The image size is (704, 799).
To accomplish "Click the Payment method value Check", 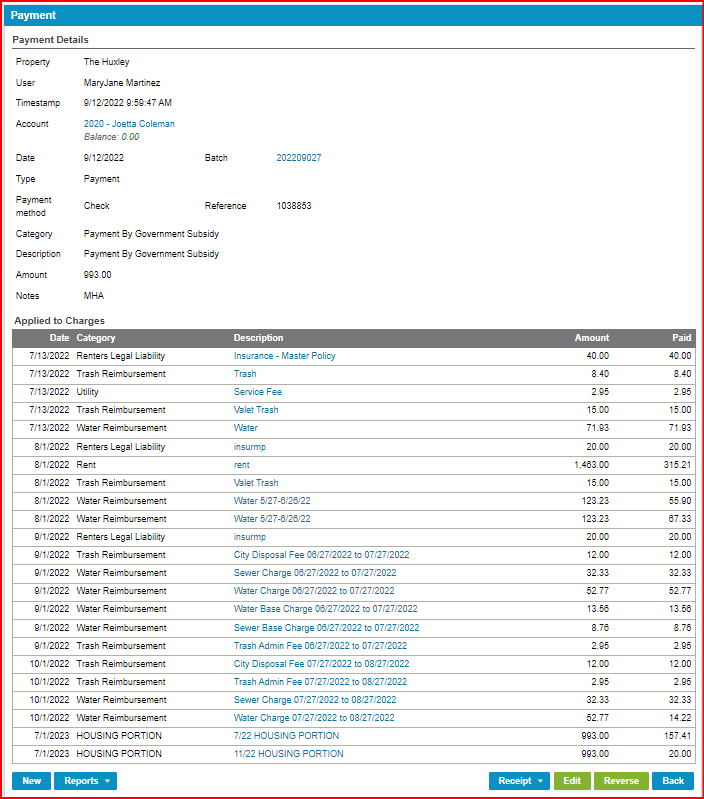I will [x=97, y=206].
